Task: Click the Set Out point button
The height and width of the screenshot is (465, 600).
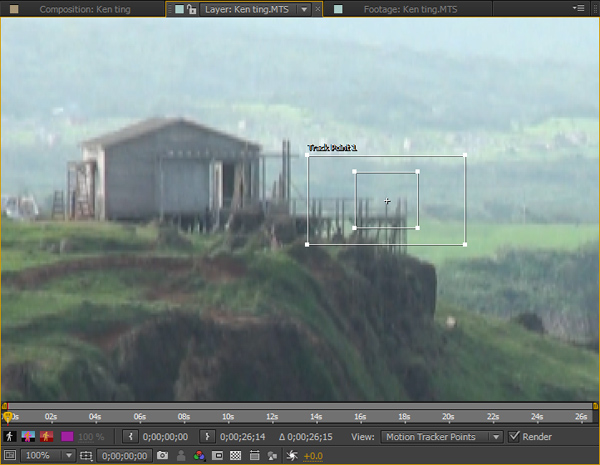Action: coord(205,437)
